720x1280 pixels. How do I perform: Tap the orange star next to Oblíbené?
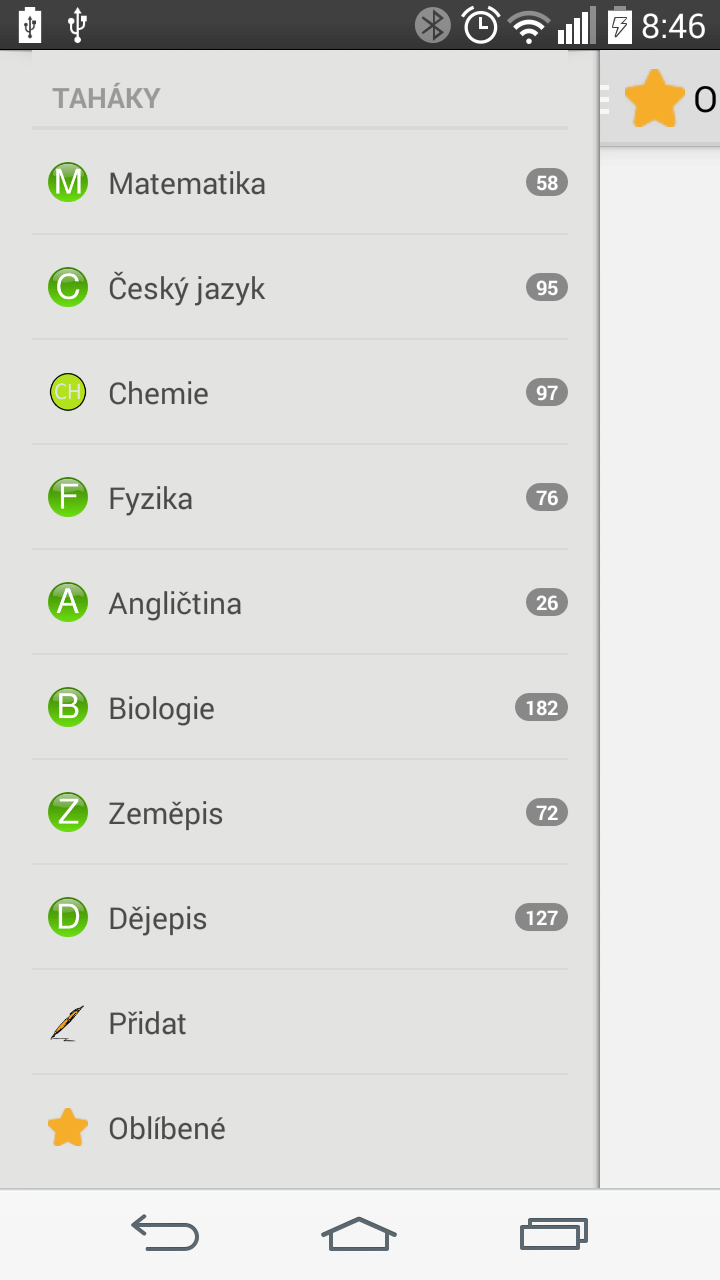(68, 1128)
